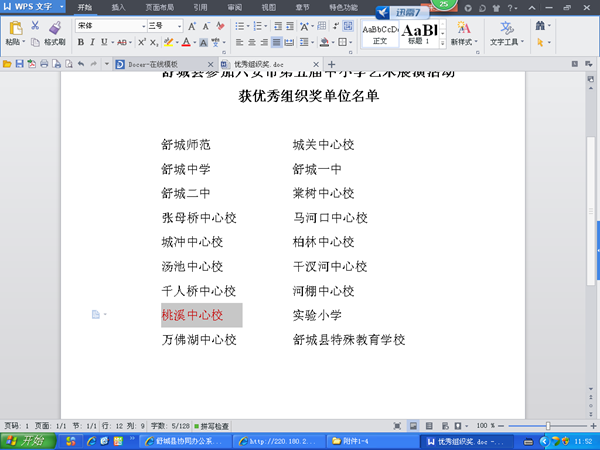Toggle Bold formatting button
The image size is (600, 450).
tap(80, 43)
